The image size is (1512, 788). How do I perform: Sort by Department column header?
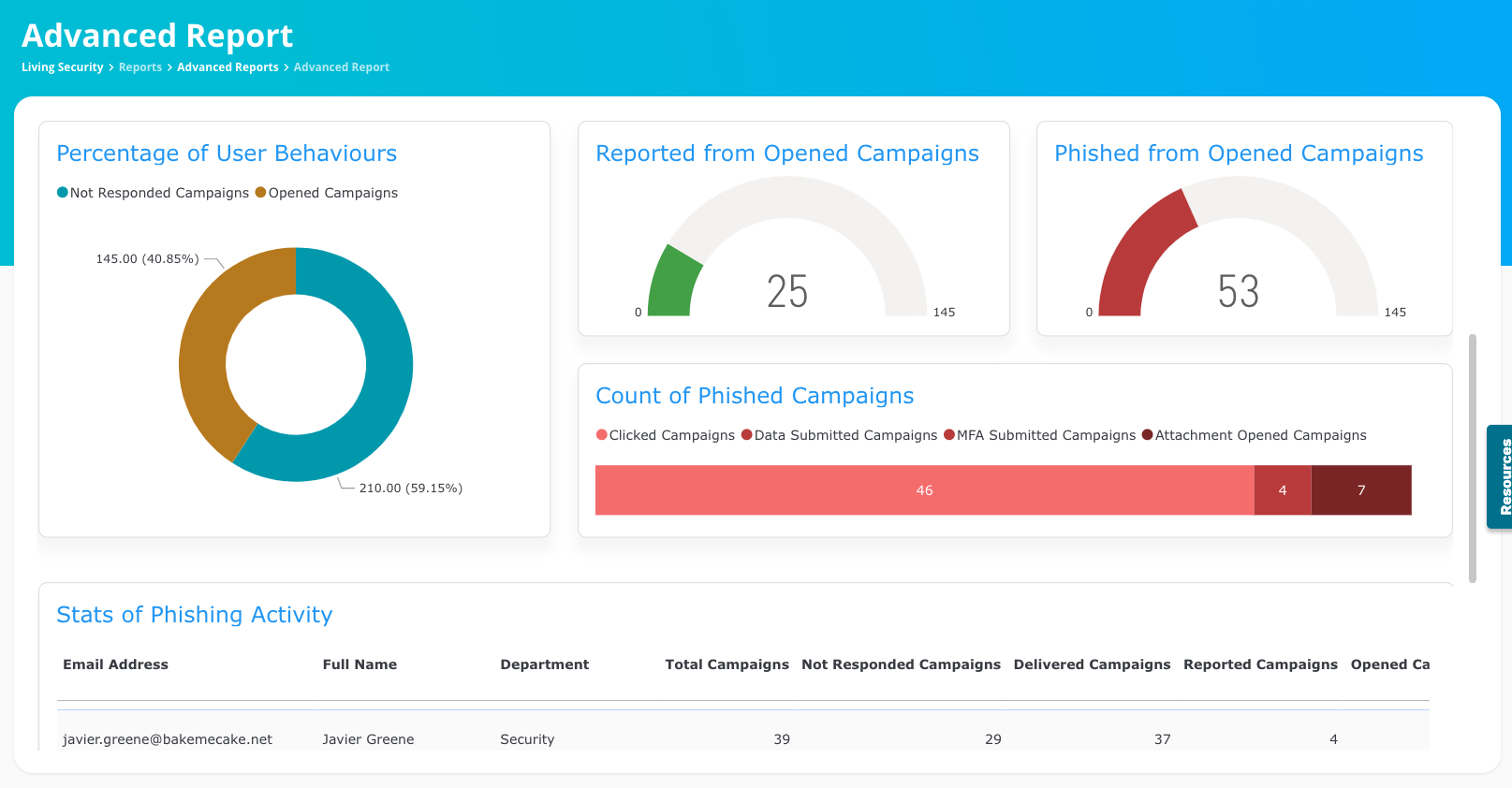click(x=544, y=664)
